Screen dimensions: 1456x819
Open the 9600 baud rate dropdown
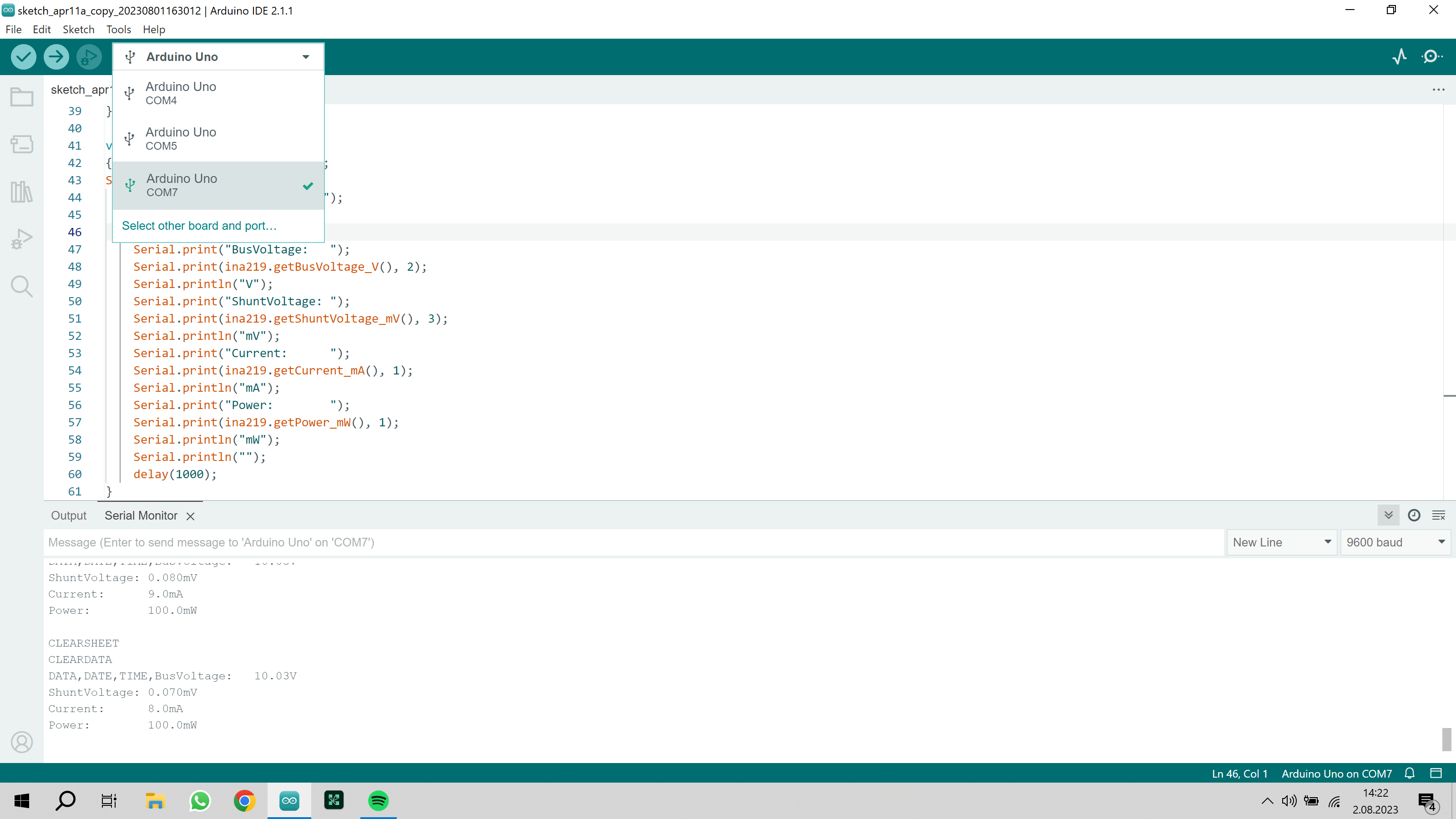click(x=1395, y=541)
